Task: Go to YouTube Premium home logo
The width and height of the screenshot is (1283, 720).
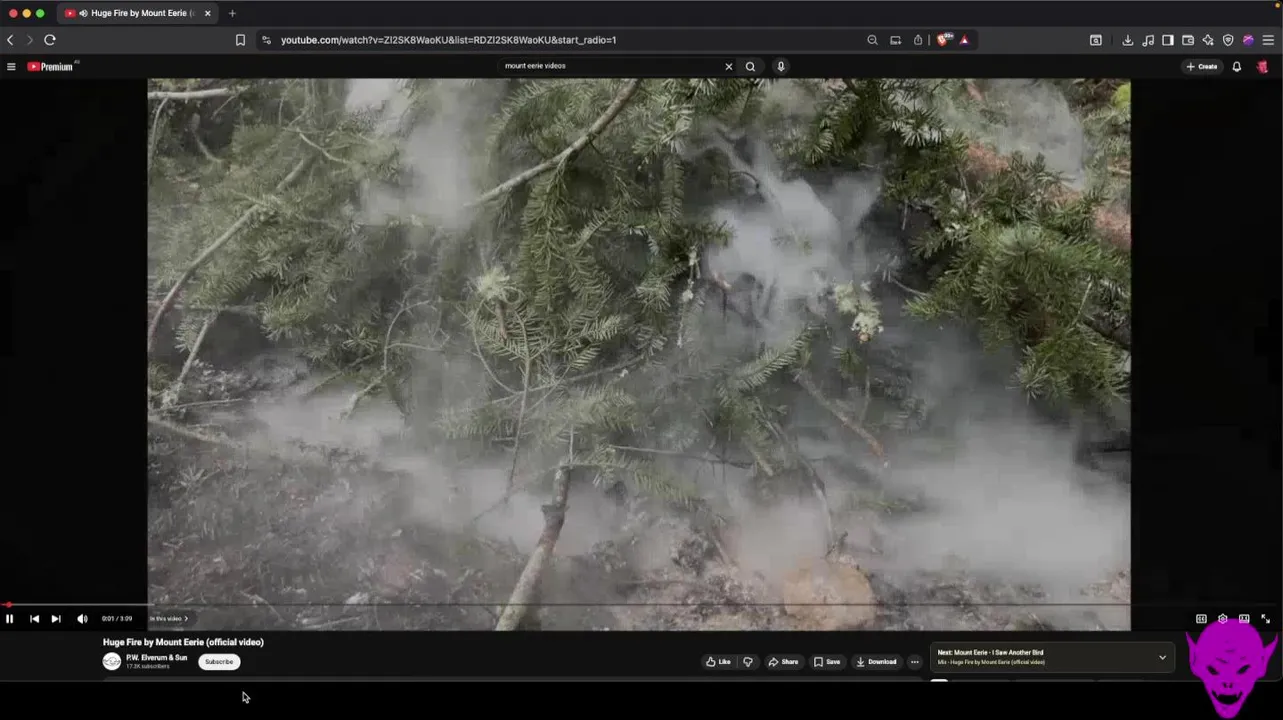Action: [x=52, y=67]
